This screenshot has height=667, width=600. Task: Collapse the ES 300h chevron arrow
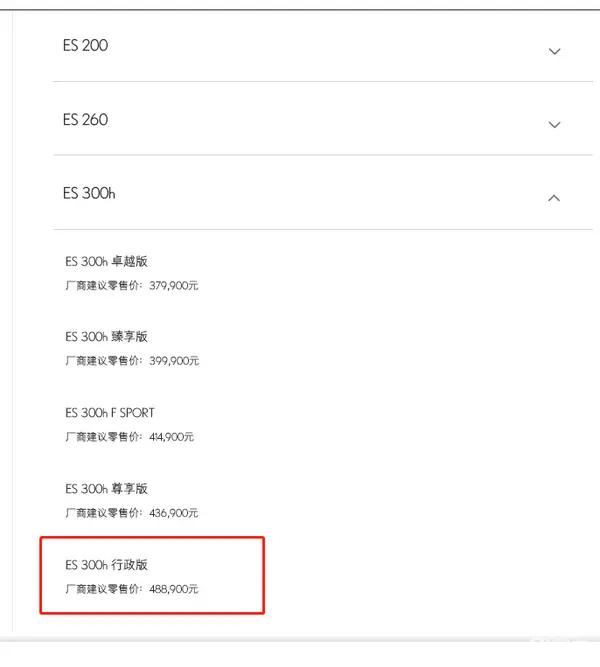(554, 198)
